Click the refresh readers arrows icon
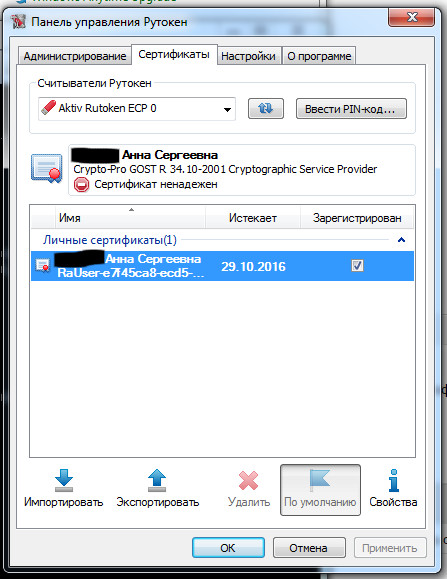Image resolution: width=447 pixels, height=579 pixels. (x=265, y=108)
